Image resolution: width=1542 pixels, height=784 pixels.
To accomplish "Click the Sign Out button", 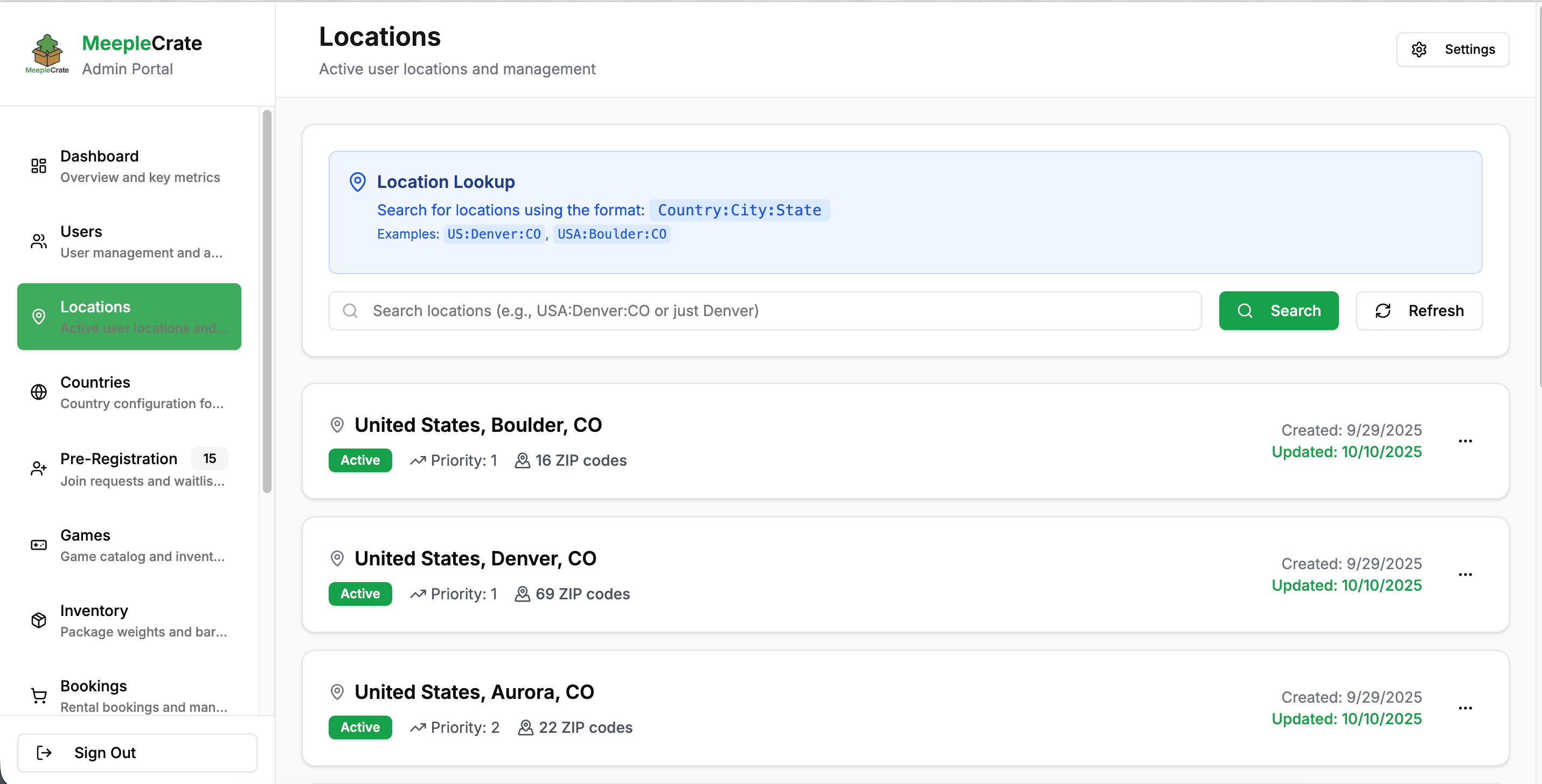I will [x=137, y=752].
